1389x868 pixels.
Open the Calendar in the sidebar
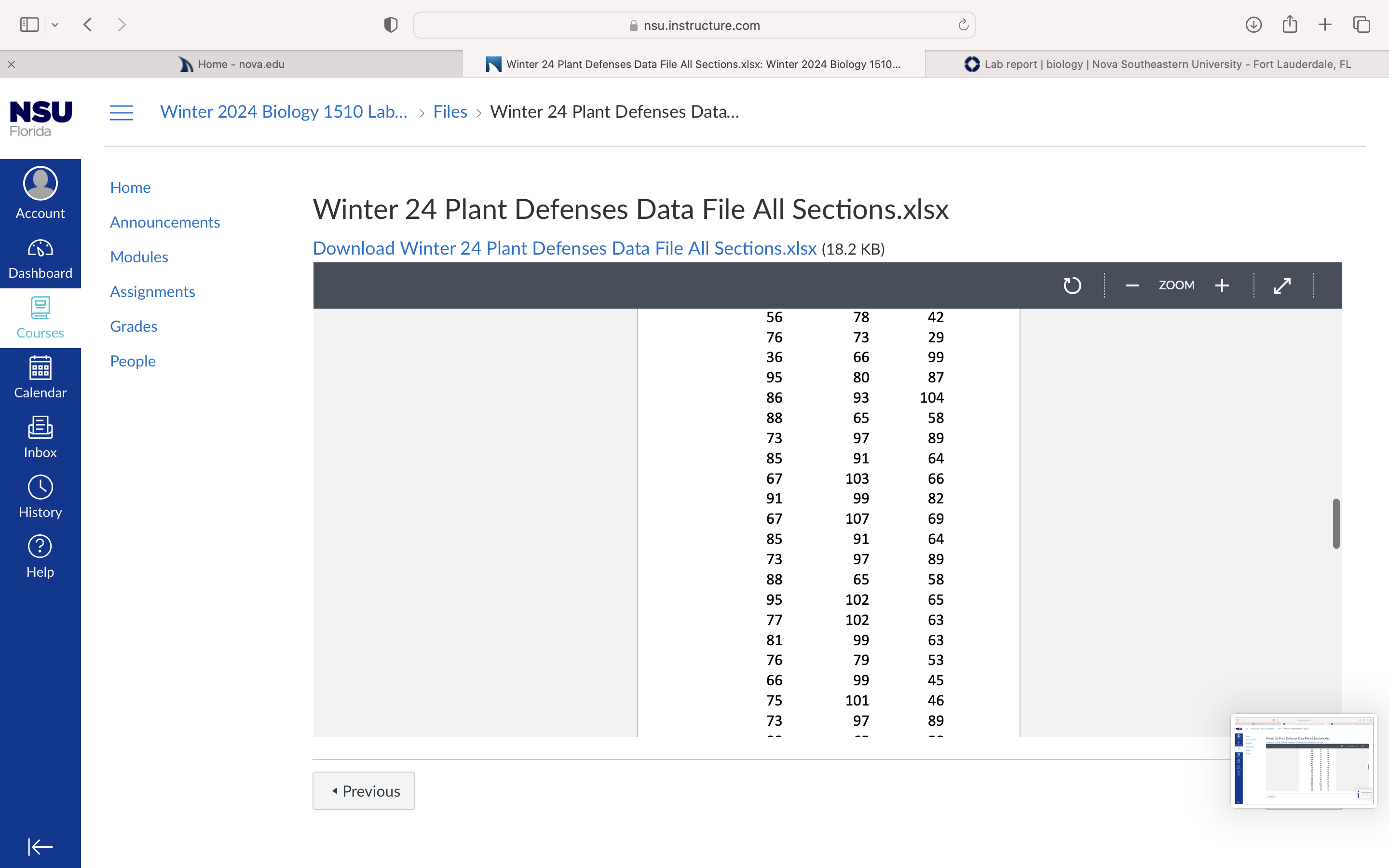pos(40,378)
